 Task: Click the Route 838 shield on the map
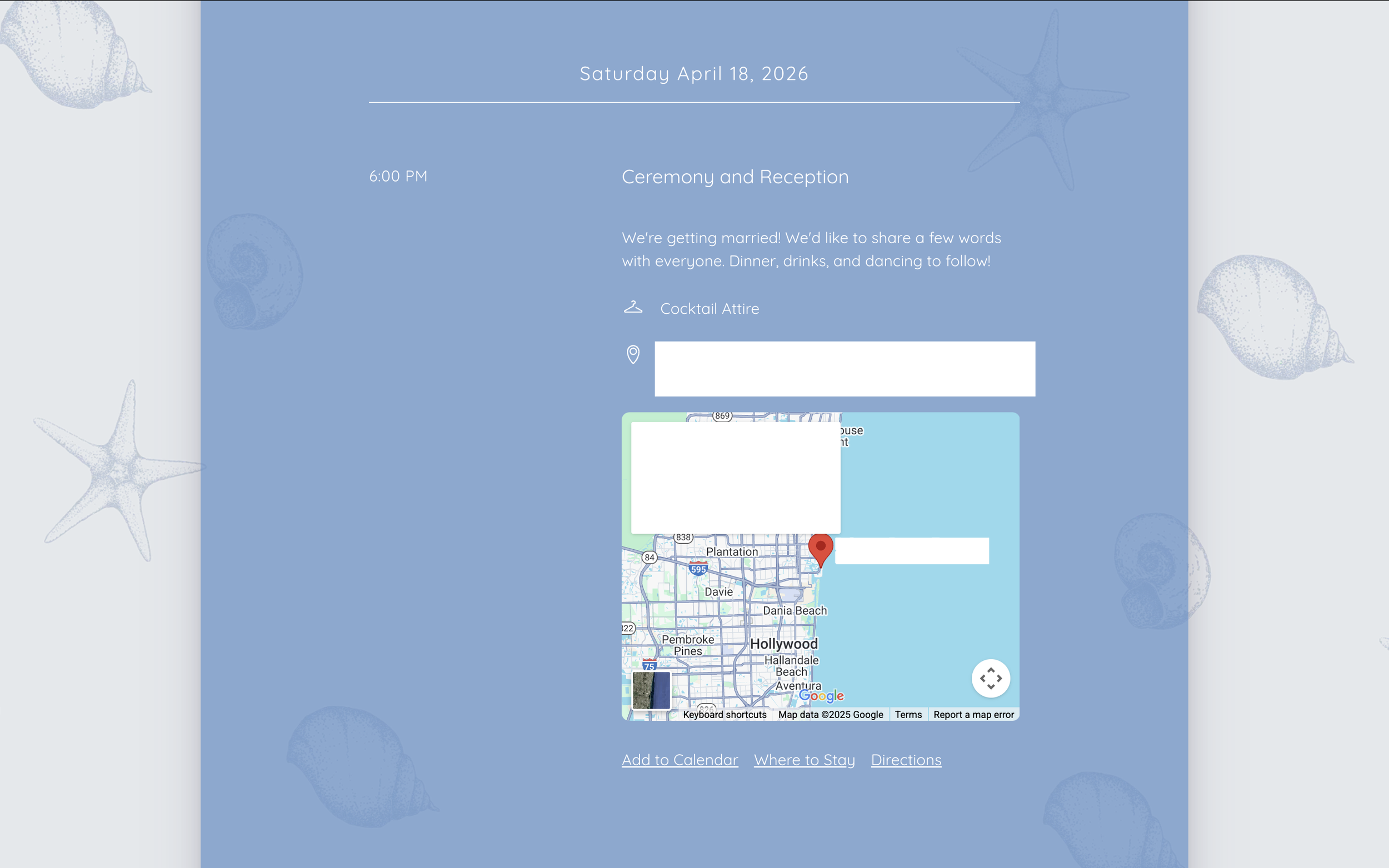click(682, 538)
